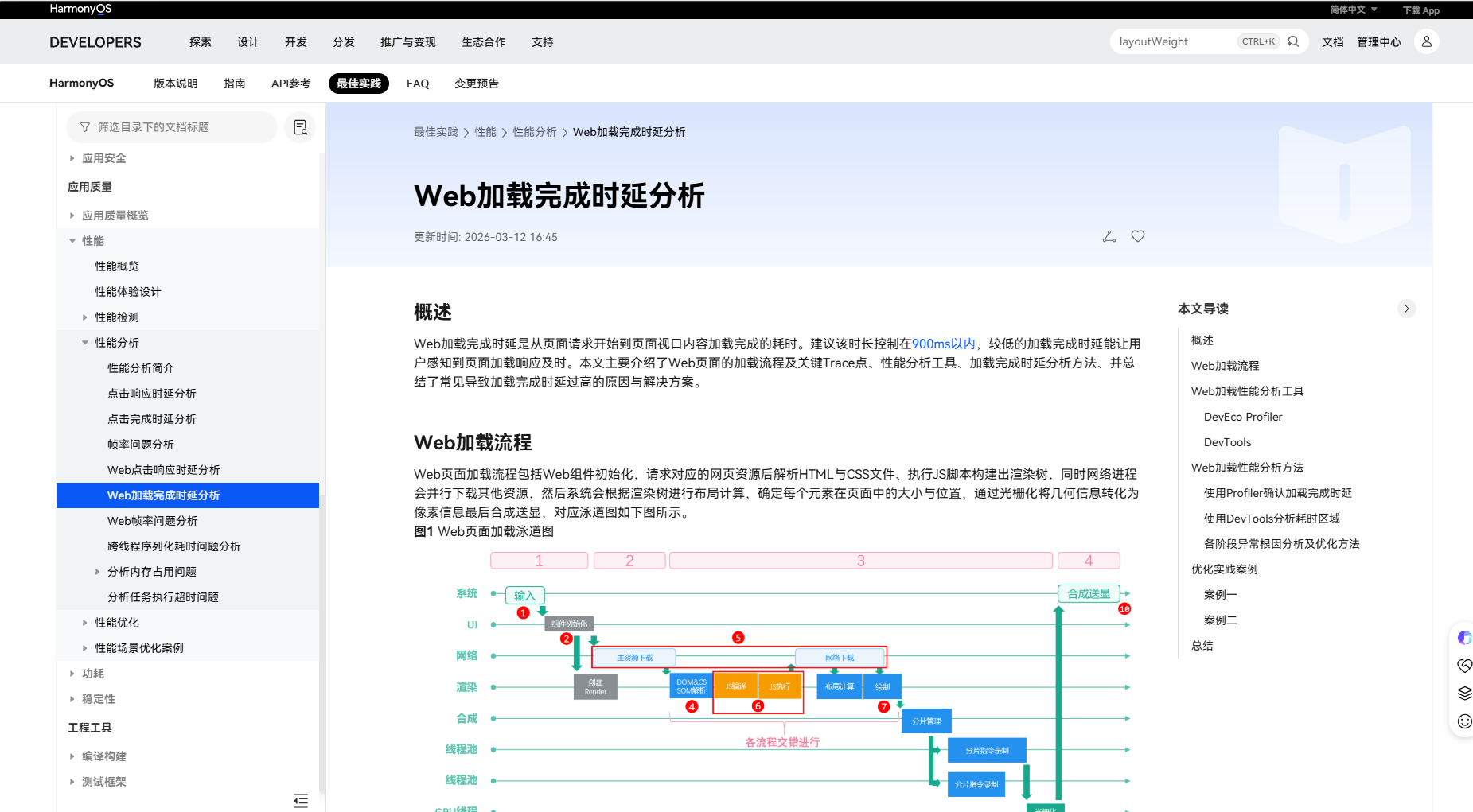Select the 最佳实践 tab
1473x812 pixels.
click(x=359, y=84)
